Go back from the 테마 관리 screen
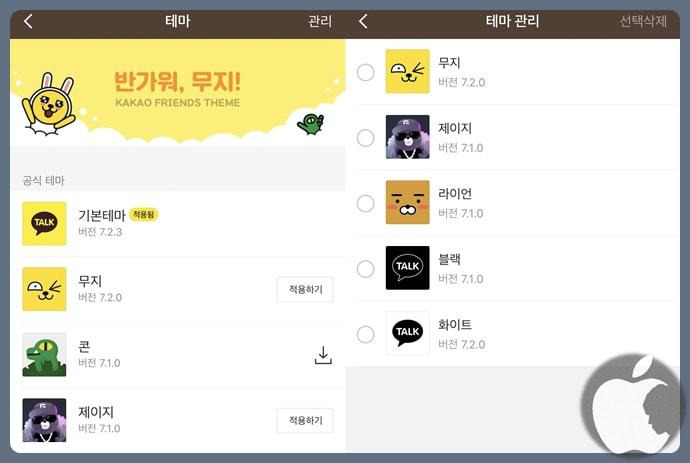 pyautogui.click(x=363, y=21)
